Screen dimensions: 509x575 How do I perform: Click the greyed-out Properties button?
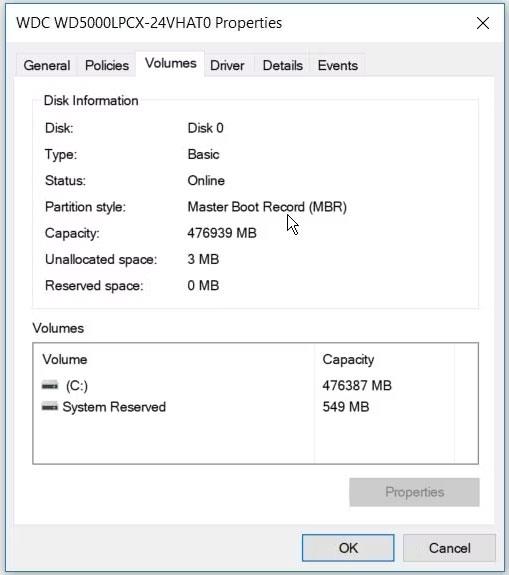[414, 492]
